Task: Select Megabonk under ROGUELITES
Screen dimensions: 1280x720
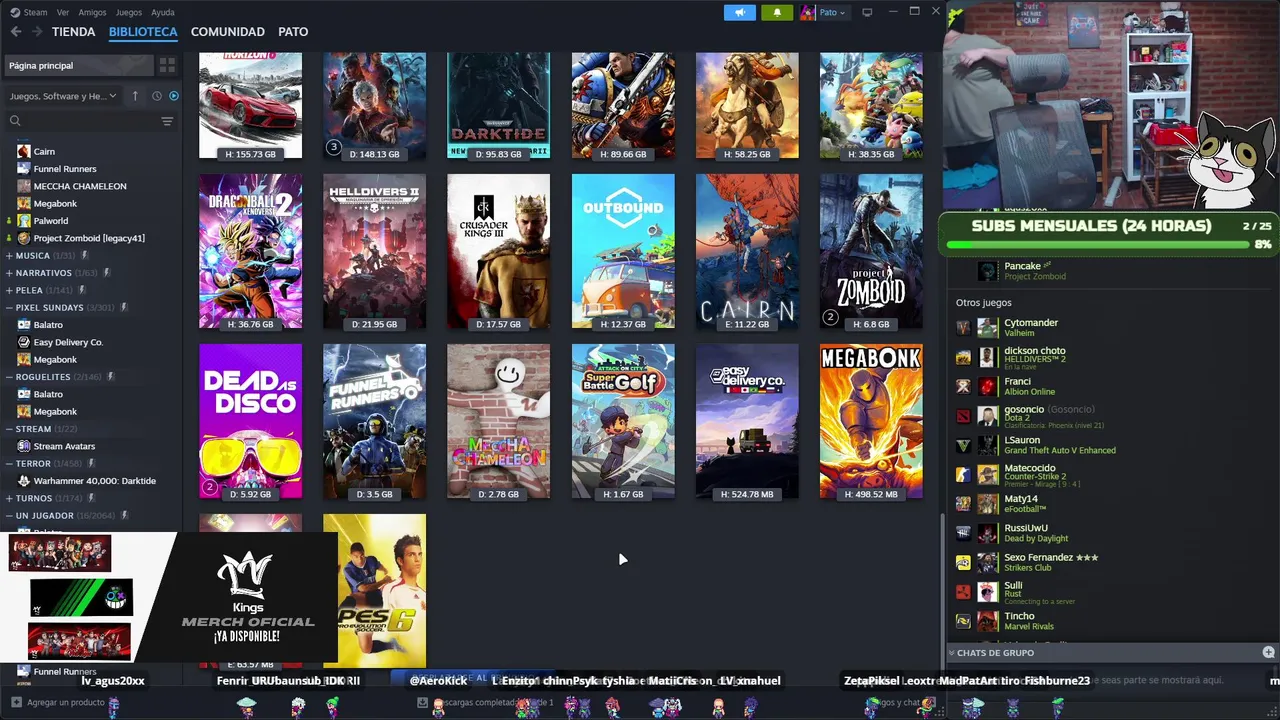Action: pyautogui.click(x=55, y=411)
